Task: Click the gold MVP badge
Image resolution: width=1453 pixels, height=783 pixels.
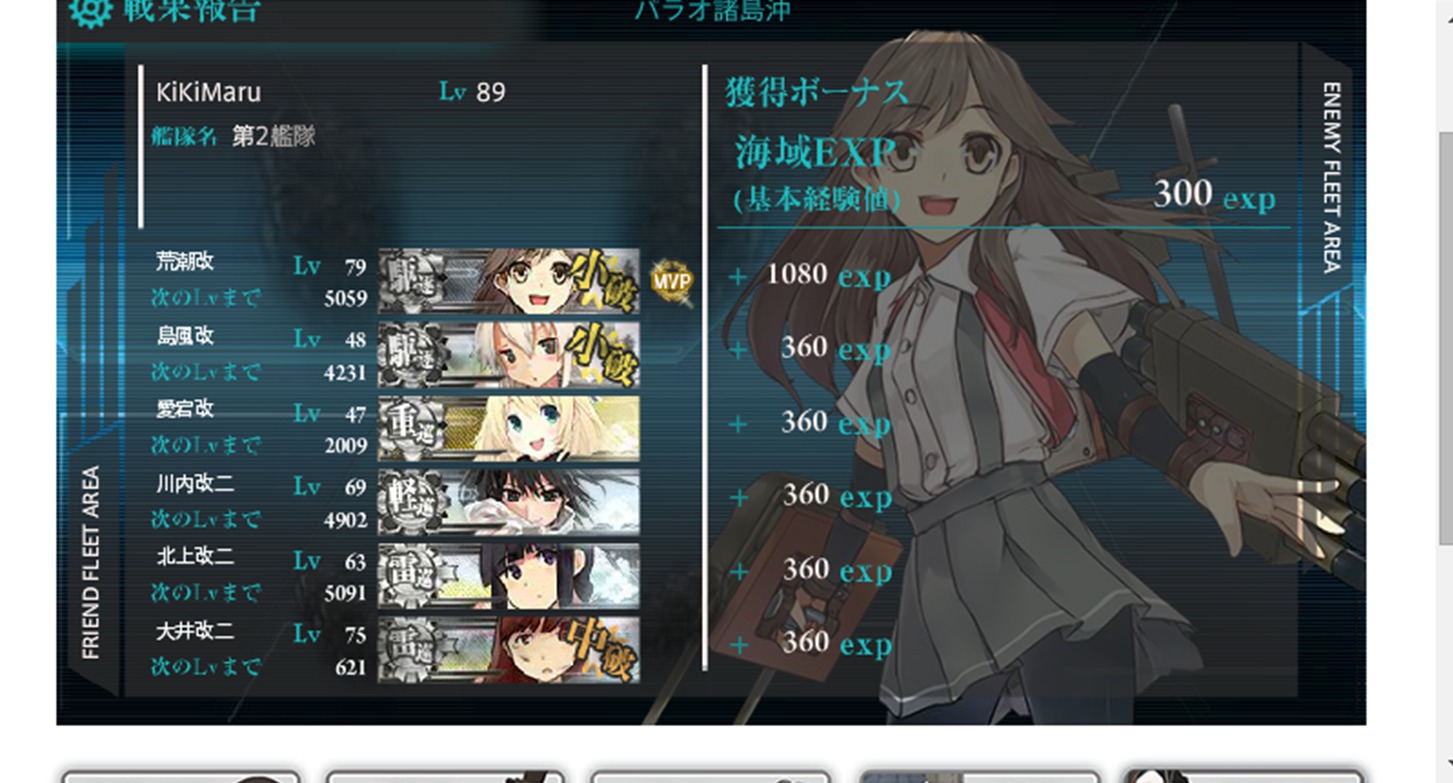Action: [671, 281]
